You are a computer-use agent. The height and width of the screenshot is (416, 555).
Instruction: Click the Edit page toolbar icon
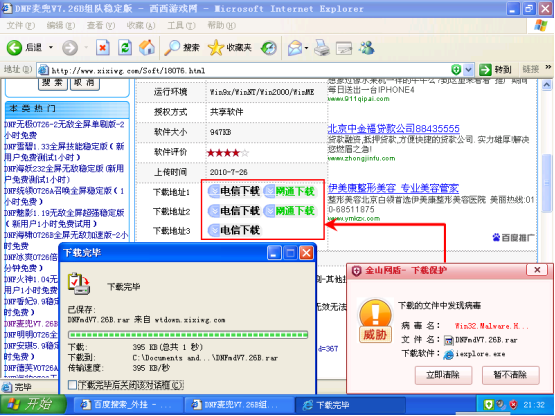click(x=344, y=47)
